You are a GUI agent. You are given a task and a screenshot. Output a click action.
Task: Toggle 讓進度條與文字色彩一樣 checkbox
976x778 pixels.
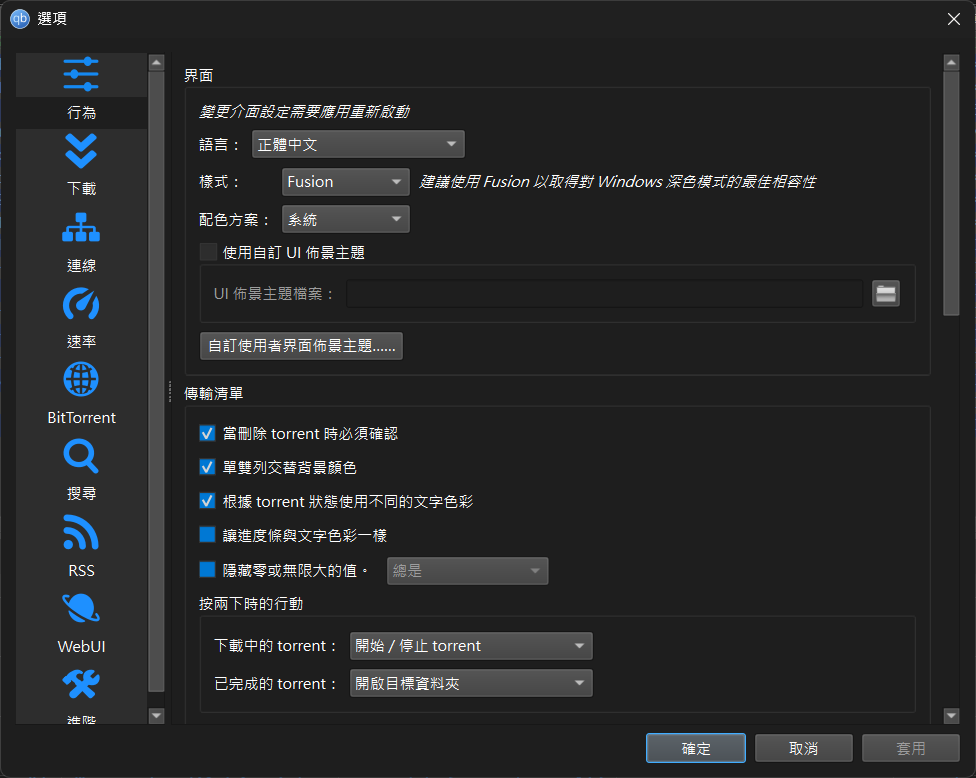point(207,535)
